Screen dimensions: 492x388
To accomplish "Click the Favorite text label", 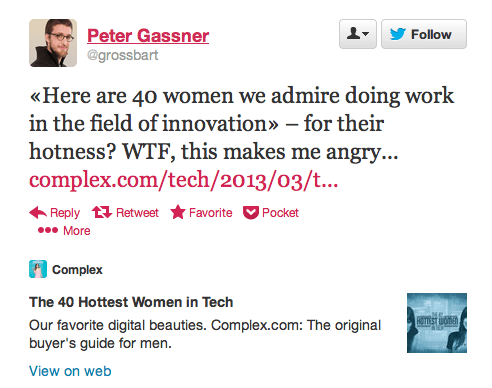I will (211, 213).
